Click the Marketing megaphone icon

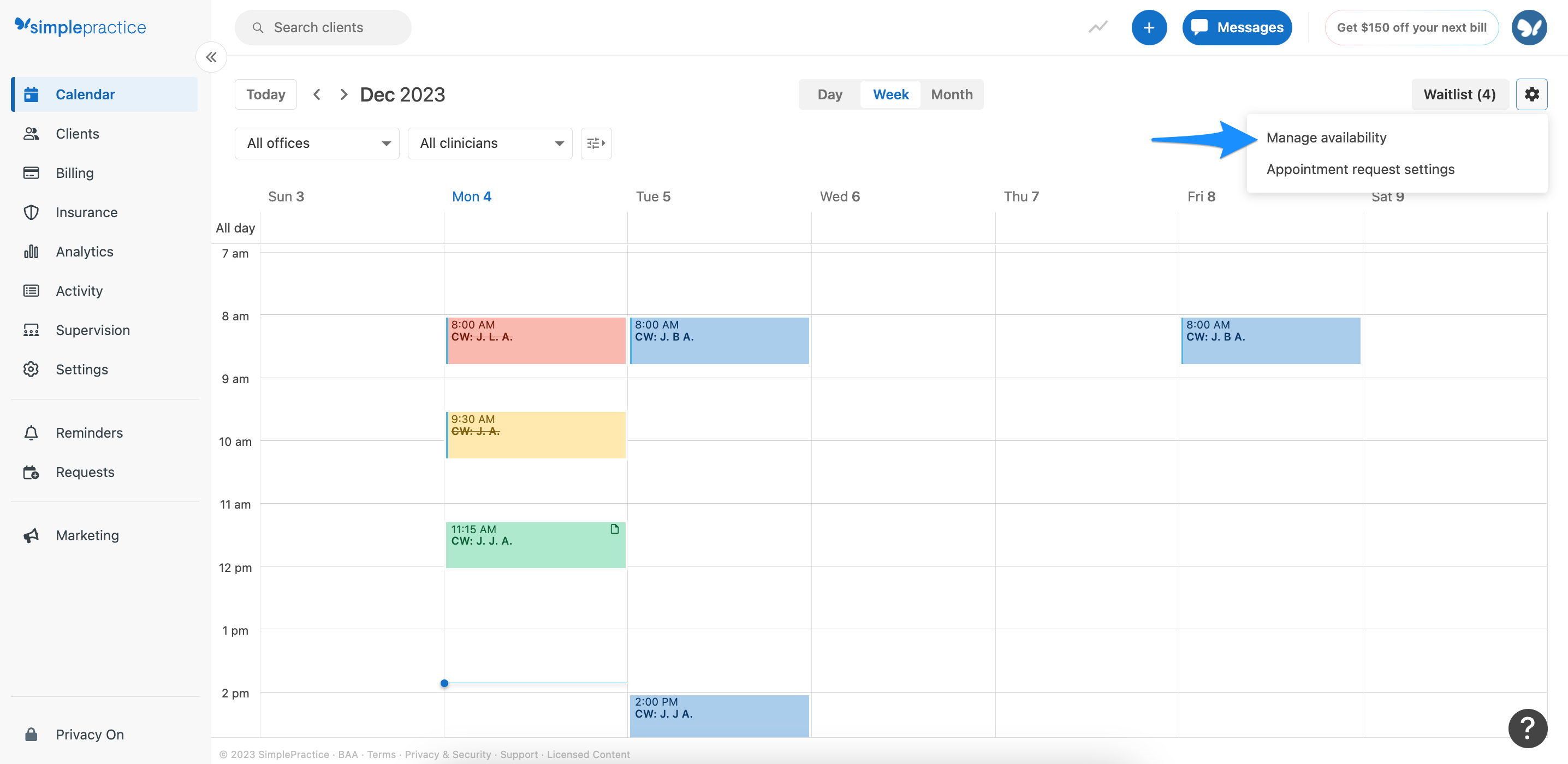point(31,535)
